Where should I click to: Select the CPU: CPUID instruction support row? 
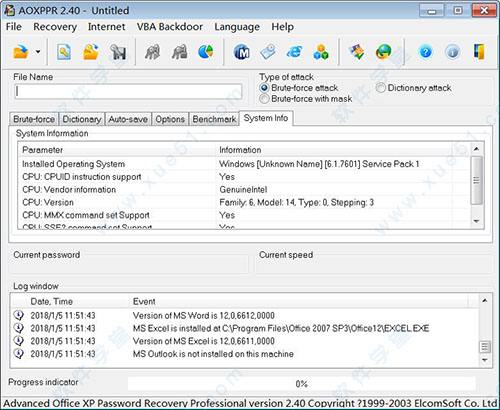coord(244,177)
